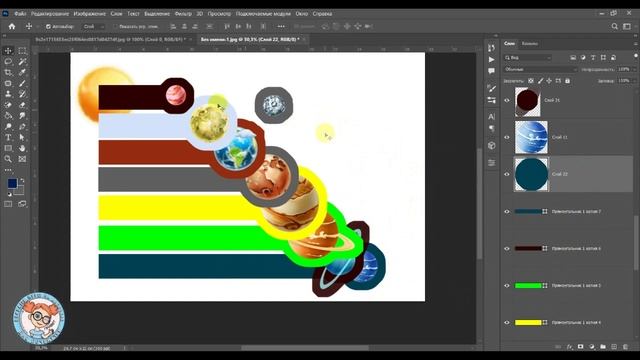Open the Окно menu
The height and width of the screenshot is (360, 640).
pos(302,13)
